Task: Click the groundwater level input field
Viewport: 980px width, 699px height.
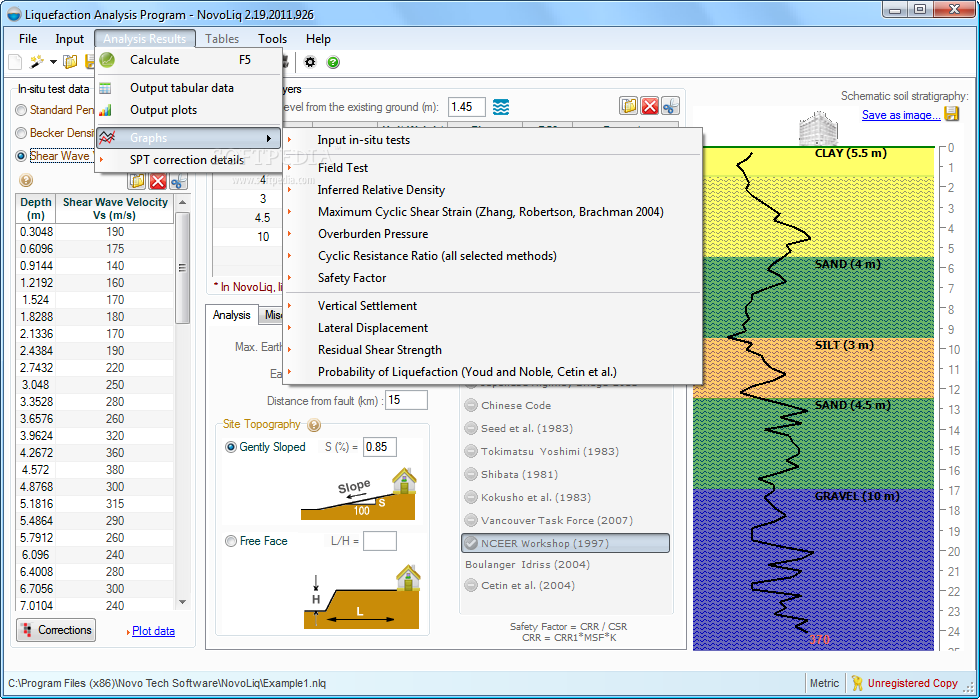Action: tap(466, 107)
